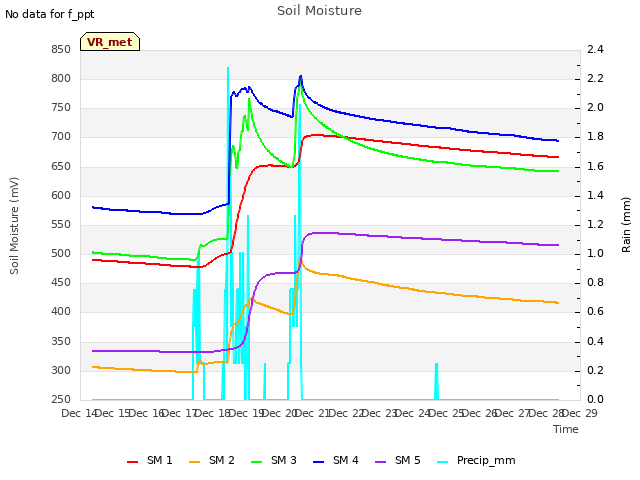Click the 850 left axis tick label
640x480 pixels.
point(61,49)
